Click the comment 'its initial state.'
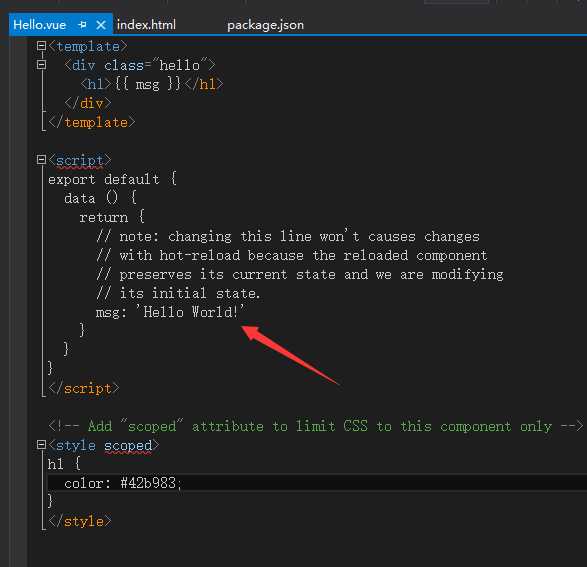This screenshot has height=567, width=587. [178, 293]
